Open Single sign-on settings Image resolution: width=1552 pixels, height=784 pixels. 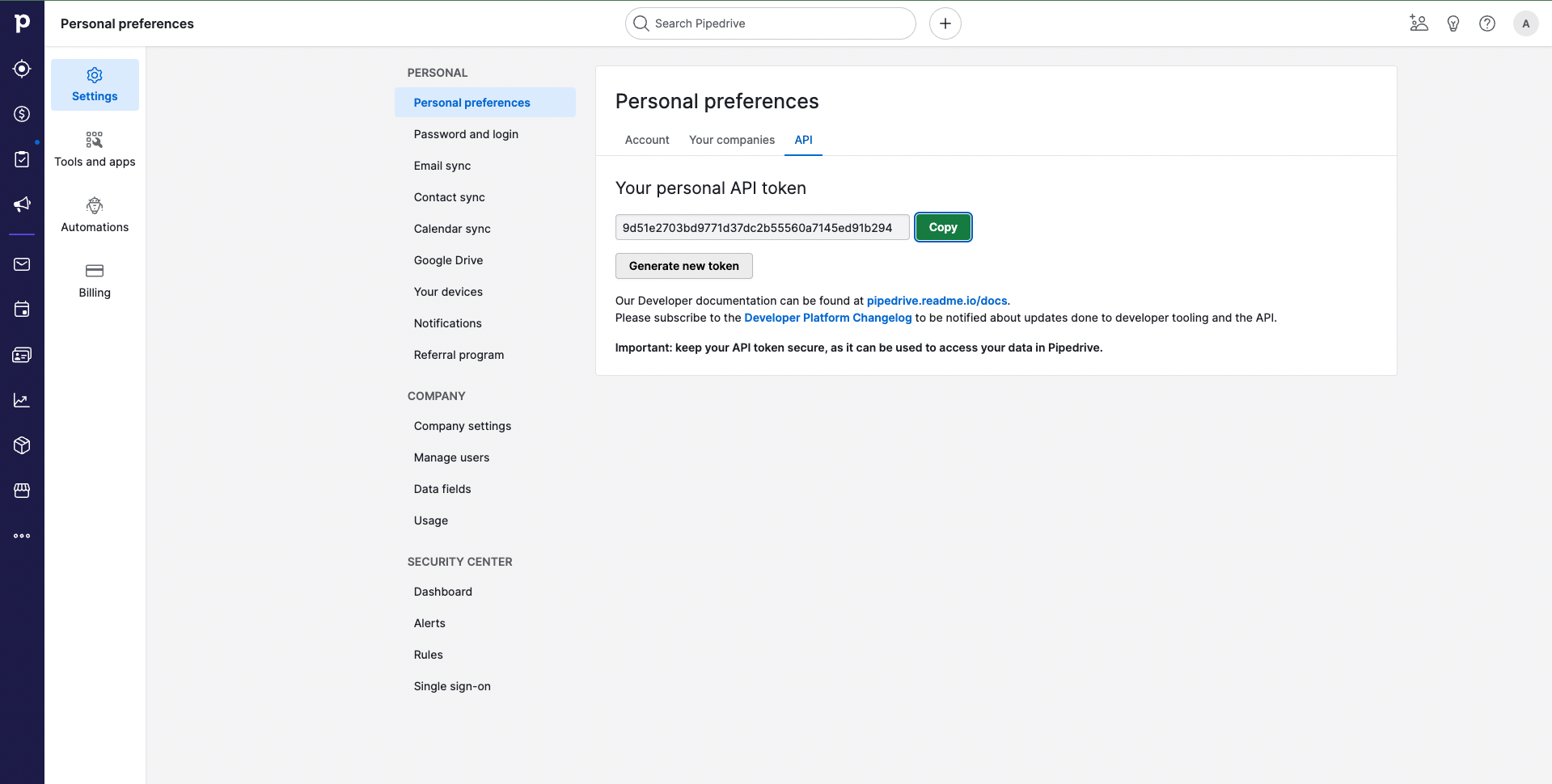[485, 686]
